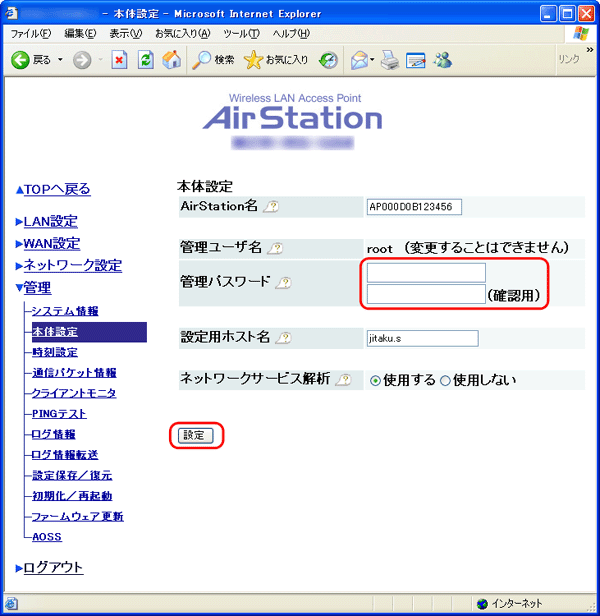Refresh the page using green arrows icon
The width and height of the screenshot is (600, 616).
point(145,60)
